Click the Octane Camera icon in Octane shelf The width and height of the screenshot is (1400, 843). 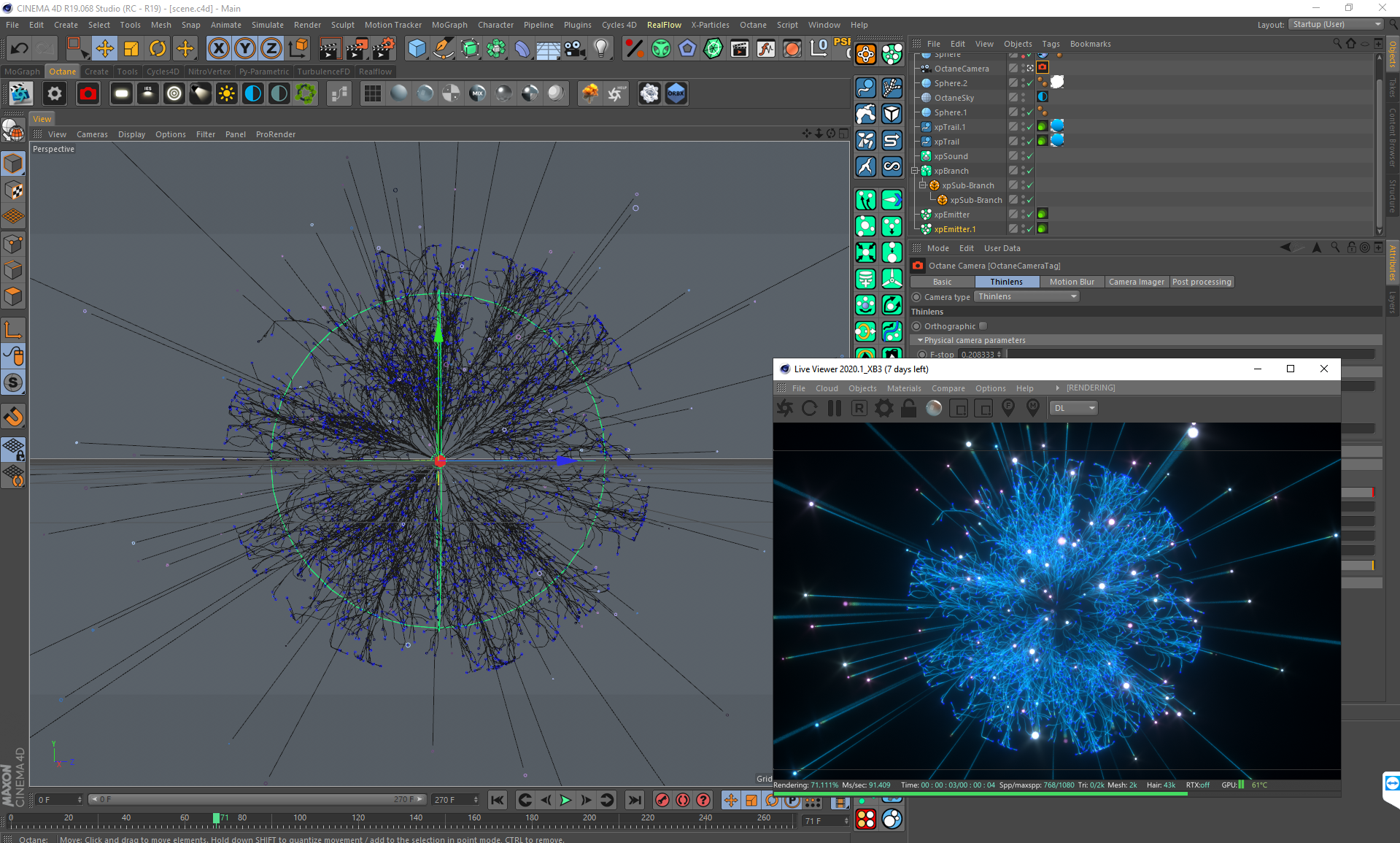tap(88, 93)
